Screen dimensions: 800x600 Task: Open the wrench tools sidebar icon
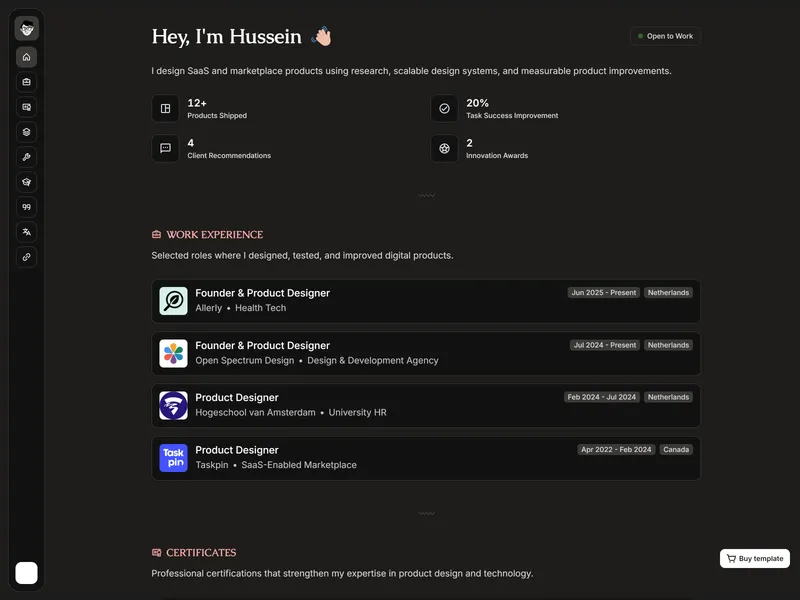[x=27, y=157]
